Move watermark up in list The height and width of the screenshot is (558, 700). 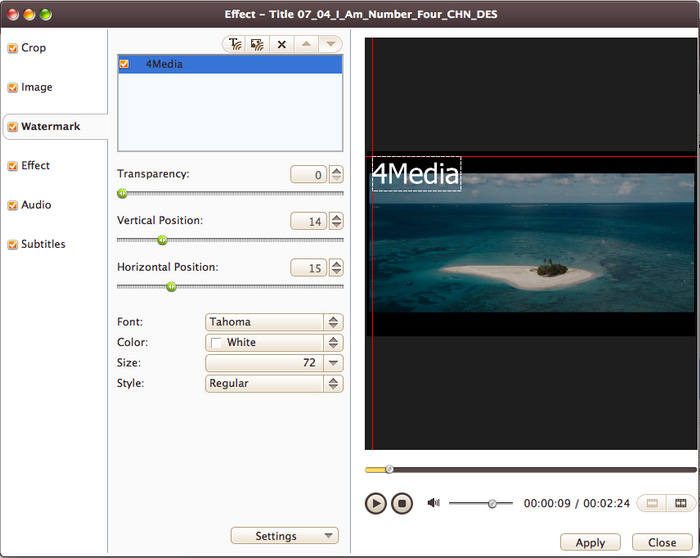307,45
